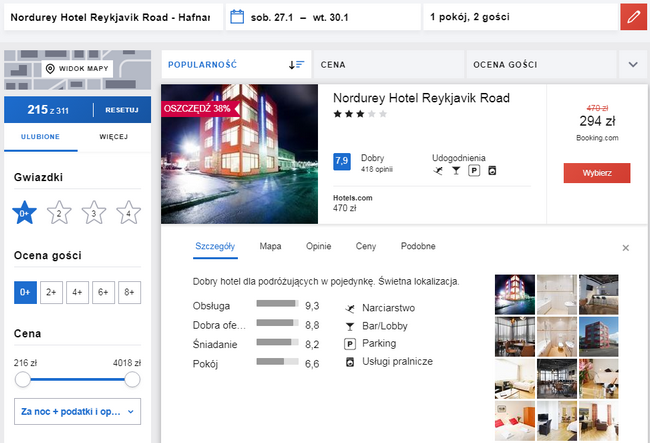The image size is (650, 443).
Task: Switch to the Opinie tab
Action: (x=318, y=246)
